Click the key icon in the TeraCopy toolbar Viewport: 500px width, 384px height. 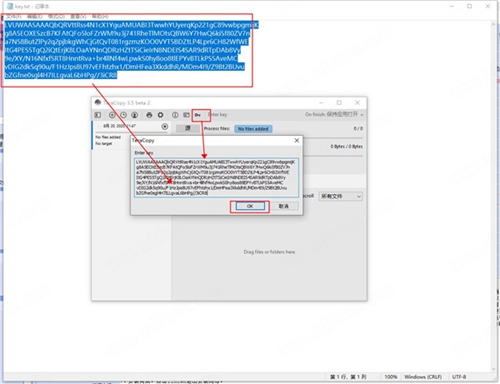(198, 115)
